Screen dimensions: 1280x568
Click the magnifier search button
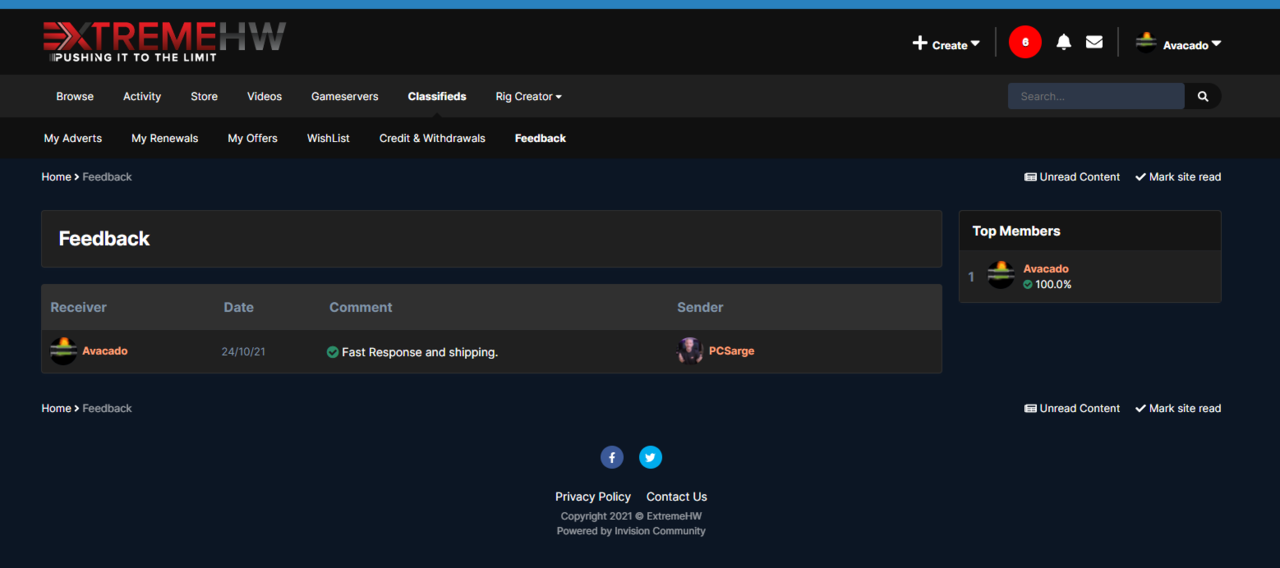1203,96
